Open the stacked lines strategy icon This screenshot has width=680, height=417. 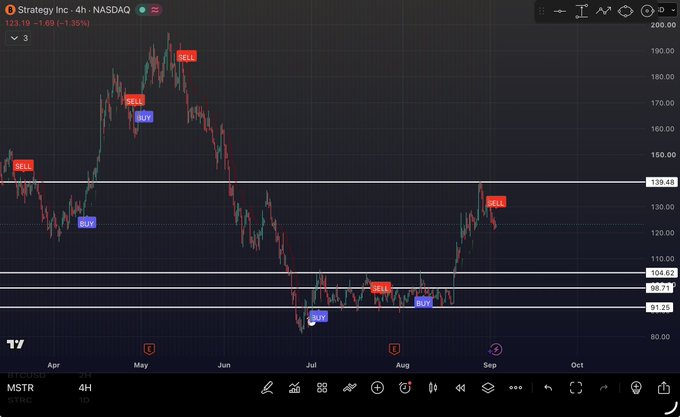pyautogui.click(x=350, y=388)
